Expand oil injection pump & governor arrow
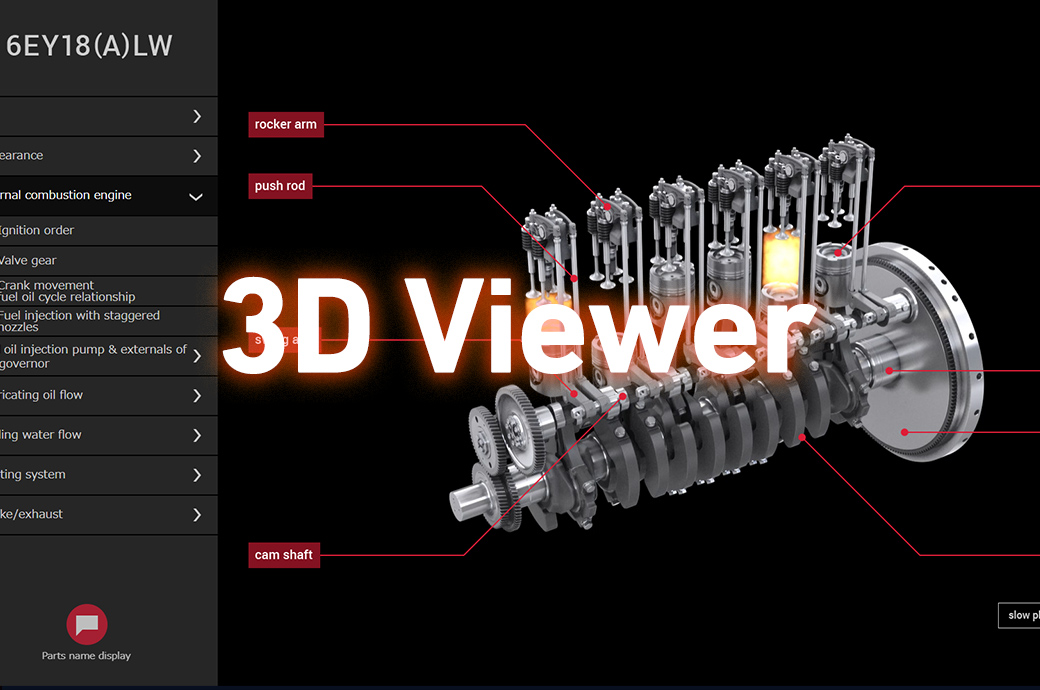 pyautogui.click(x=197, y=356)
